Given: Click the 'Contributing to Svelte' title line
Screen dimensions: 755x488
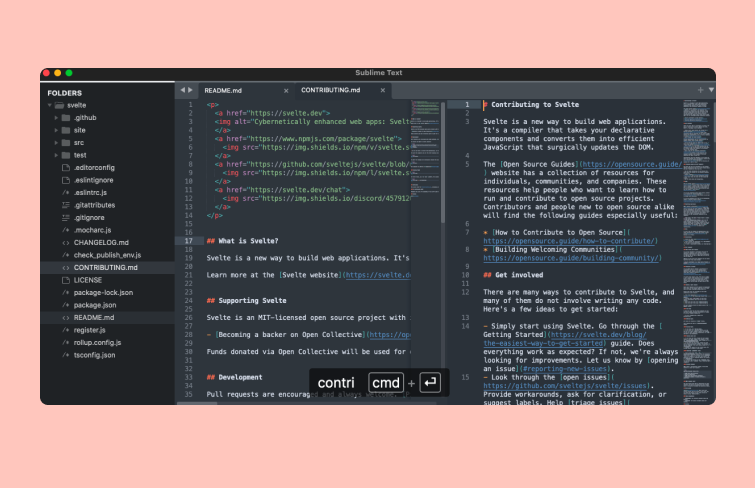Looking at the screenshot, I should point(531,105).
